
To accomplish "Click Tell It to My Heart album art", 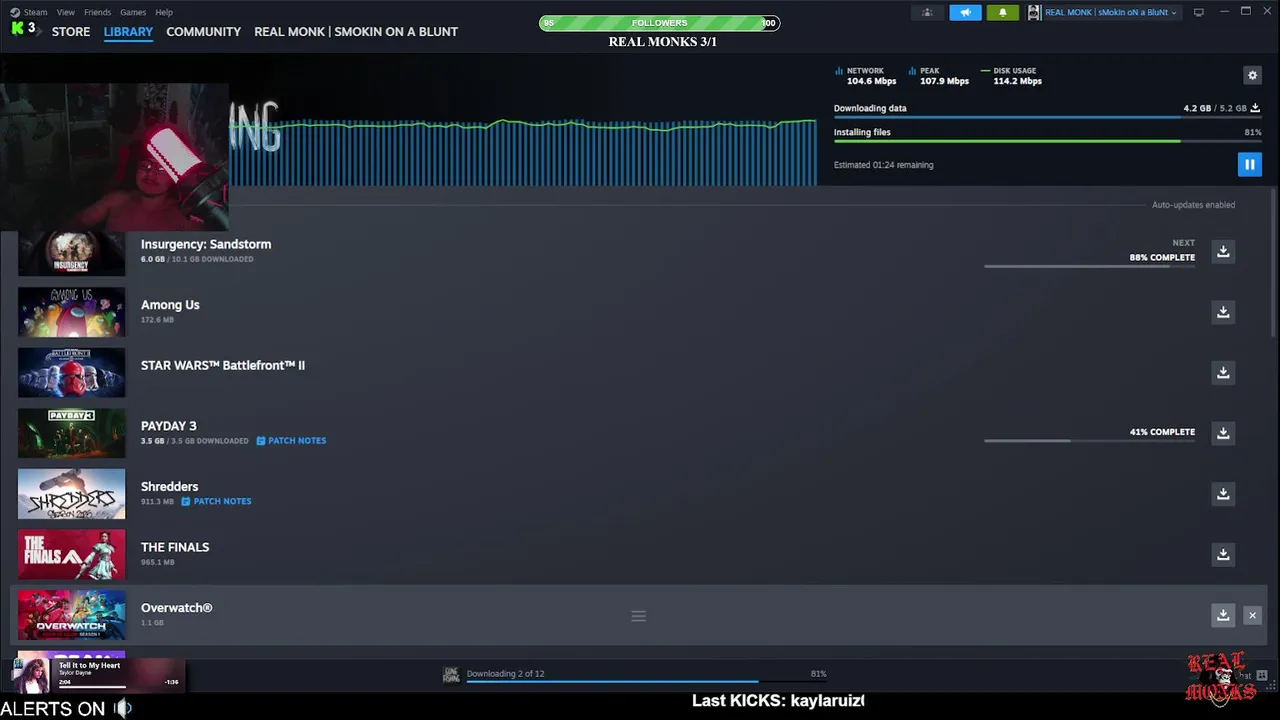I will pos(31,674).
